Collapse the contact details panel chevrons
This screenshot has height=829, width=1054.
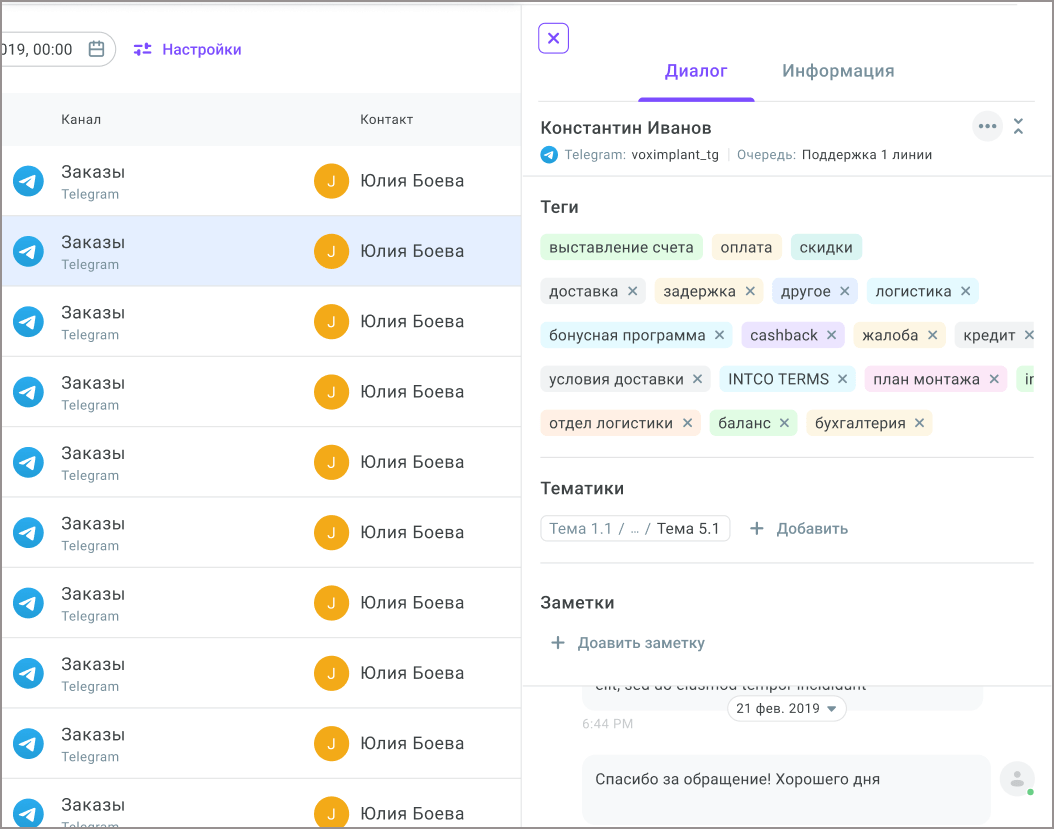pyautogui.click(x=1018, y=126)
